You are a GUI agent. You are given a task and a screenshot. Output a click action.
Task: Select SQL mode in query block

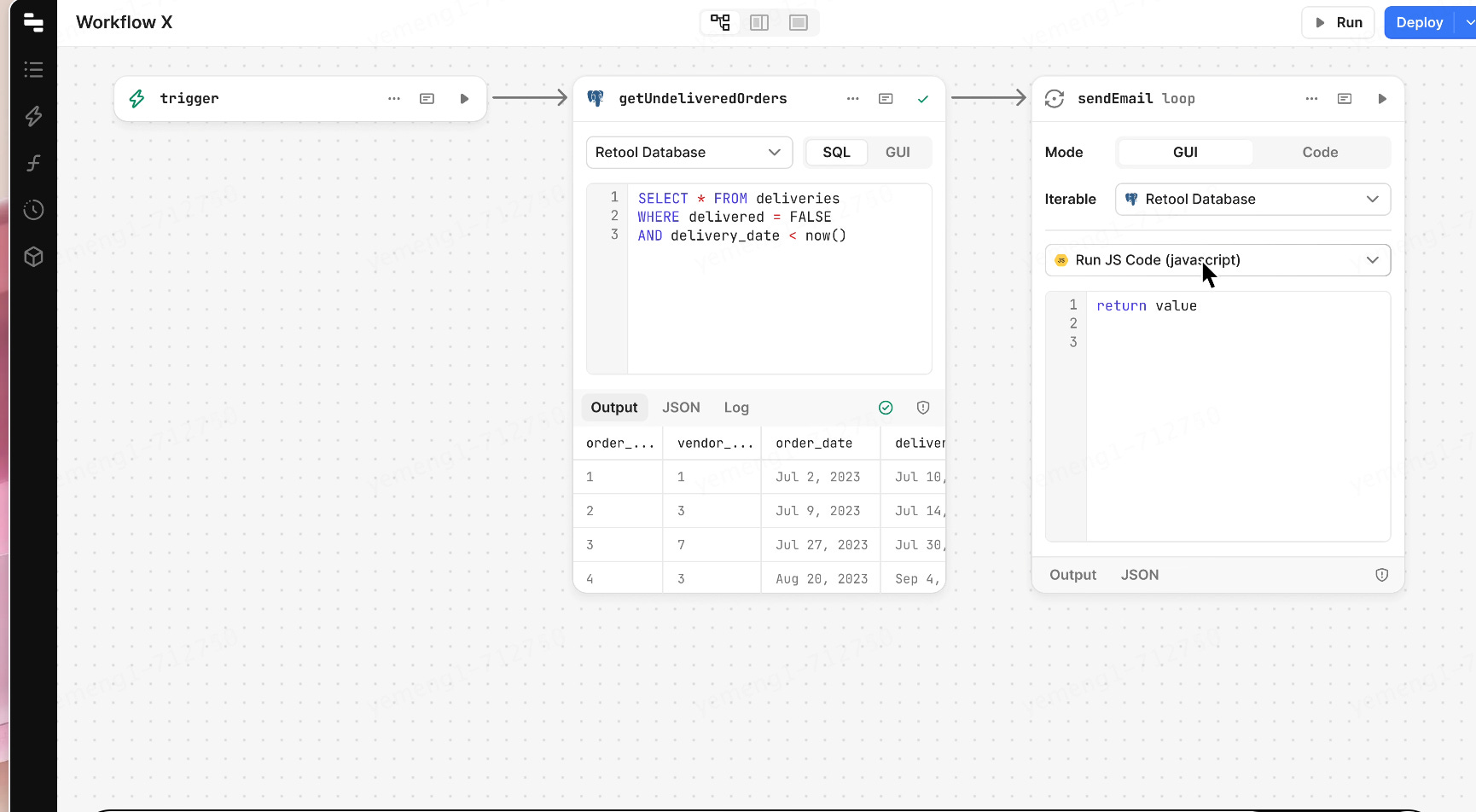tap(836, 153)
